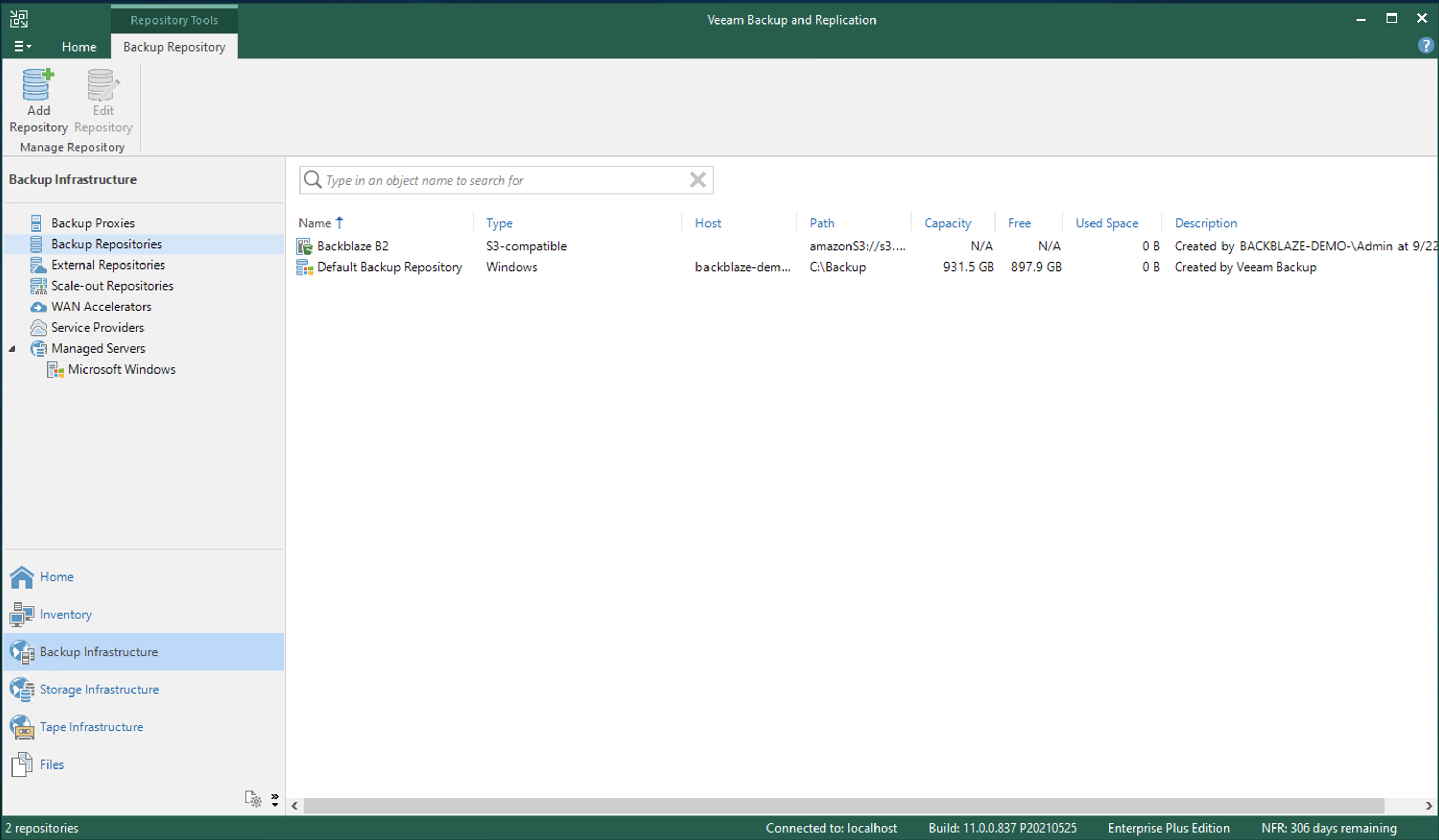Viewport: 1439px width, 840px height.
Task: Click the Repository Tools contextual tab
Action: (x=174, y=20)
